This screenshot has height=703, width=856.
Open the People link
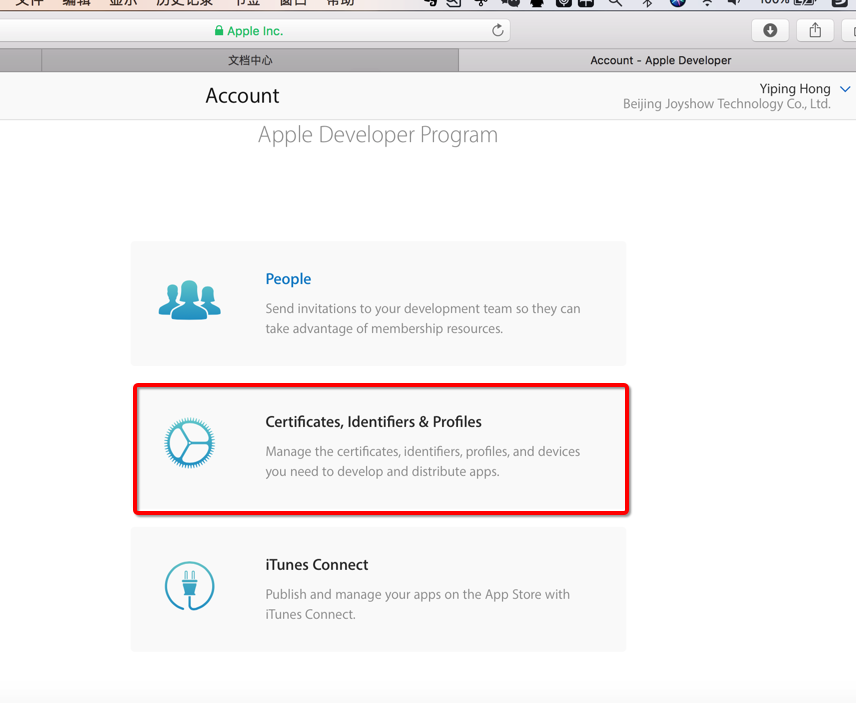click(x=288, y=279)
